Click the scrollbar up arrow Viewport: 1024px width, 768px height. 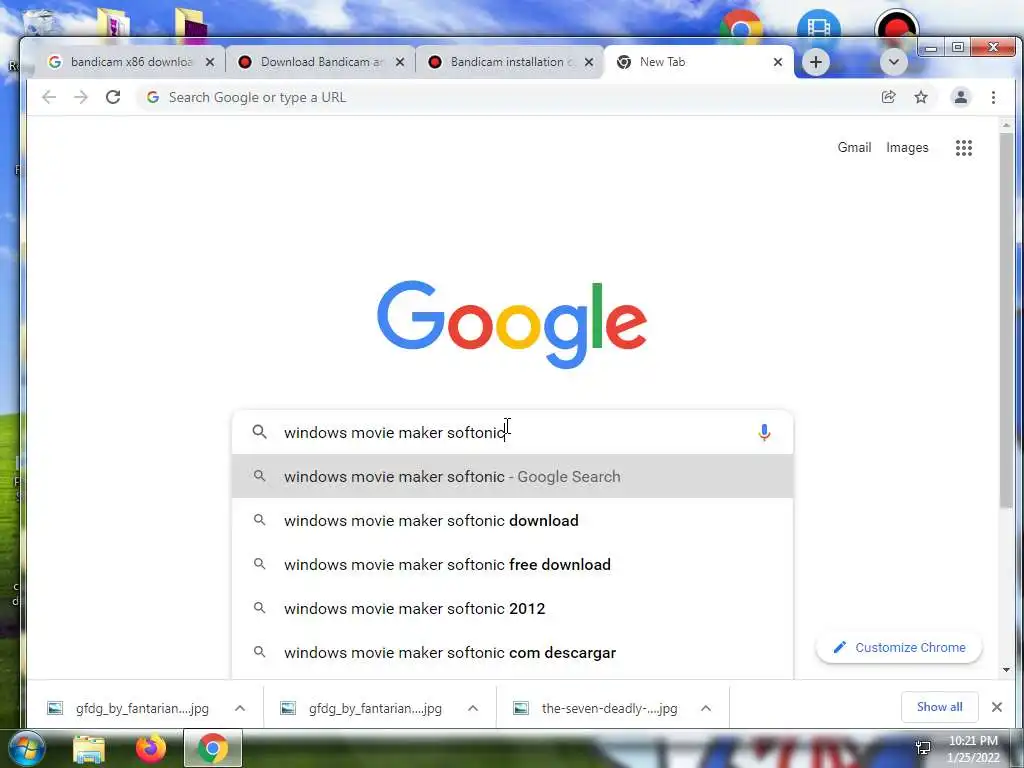click(1006, 125)
